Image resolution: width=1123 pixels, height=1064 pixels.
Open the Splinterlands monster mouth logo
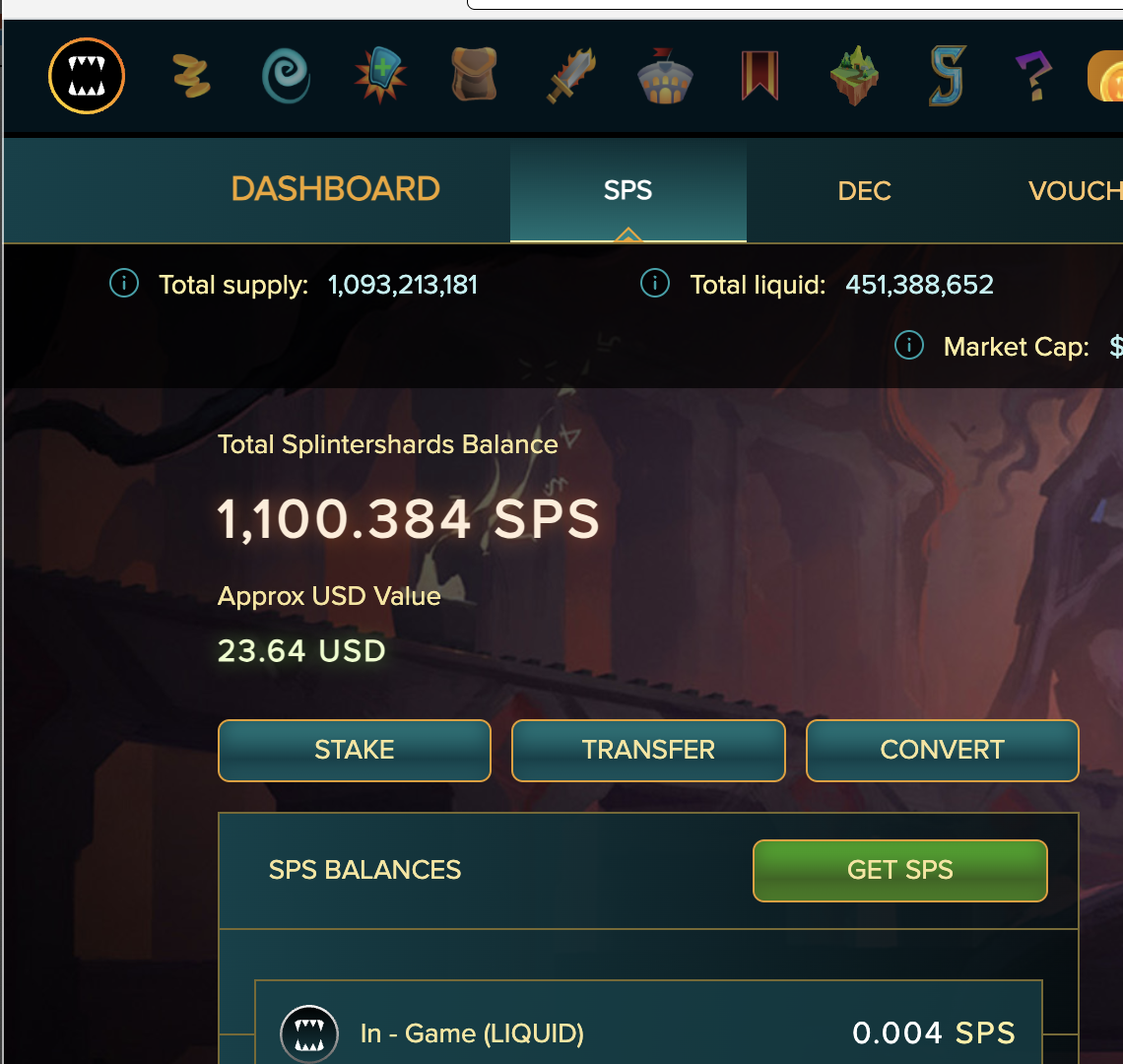click(x=87, y=76)
